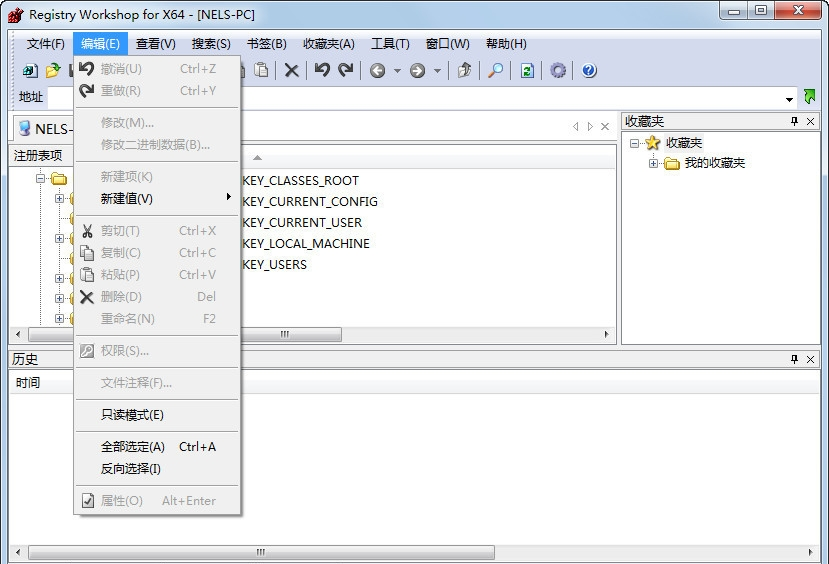Screen dimensions: 829x564
Task: Expand the last visible tree node
Action: coord(59,319)
